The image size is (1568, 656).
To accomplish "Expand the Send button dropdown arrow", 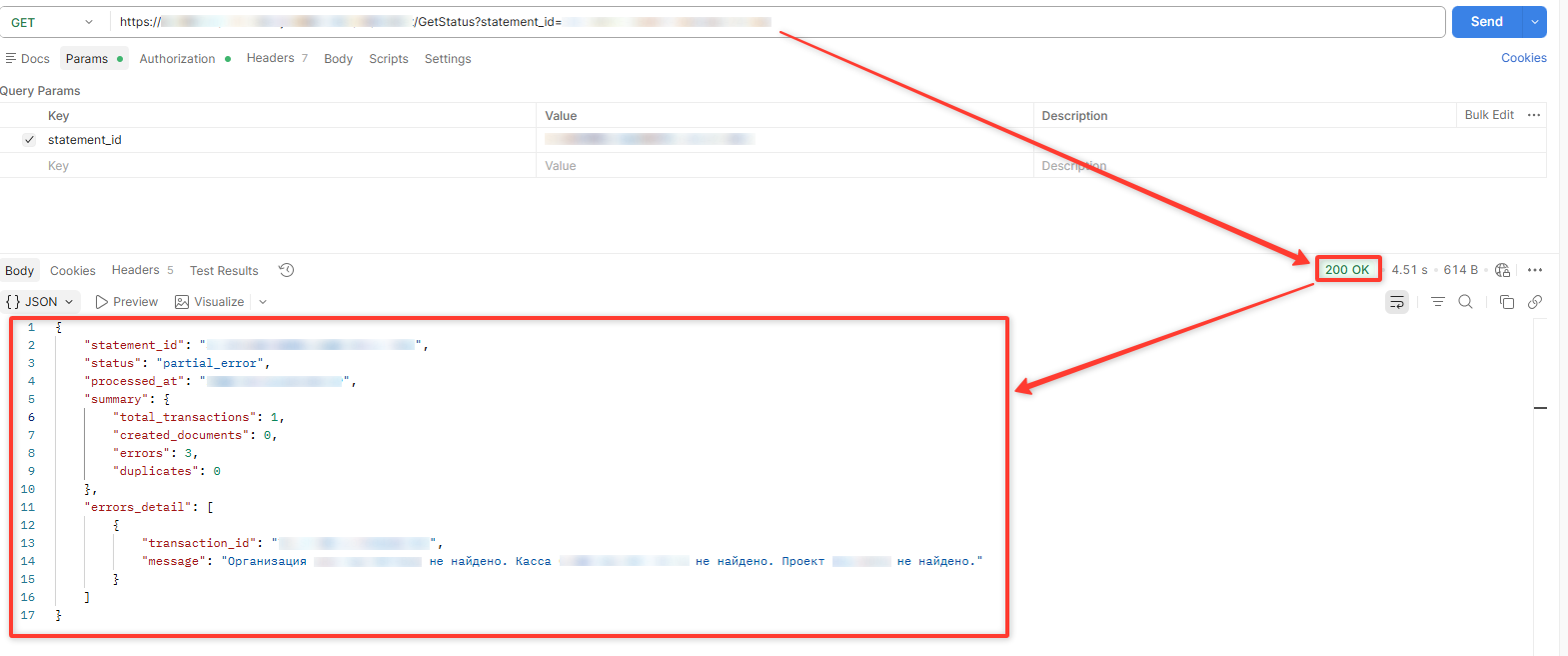I will (x=1534, y=22).
